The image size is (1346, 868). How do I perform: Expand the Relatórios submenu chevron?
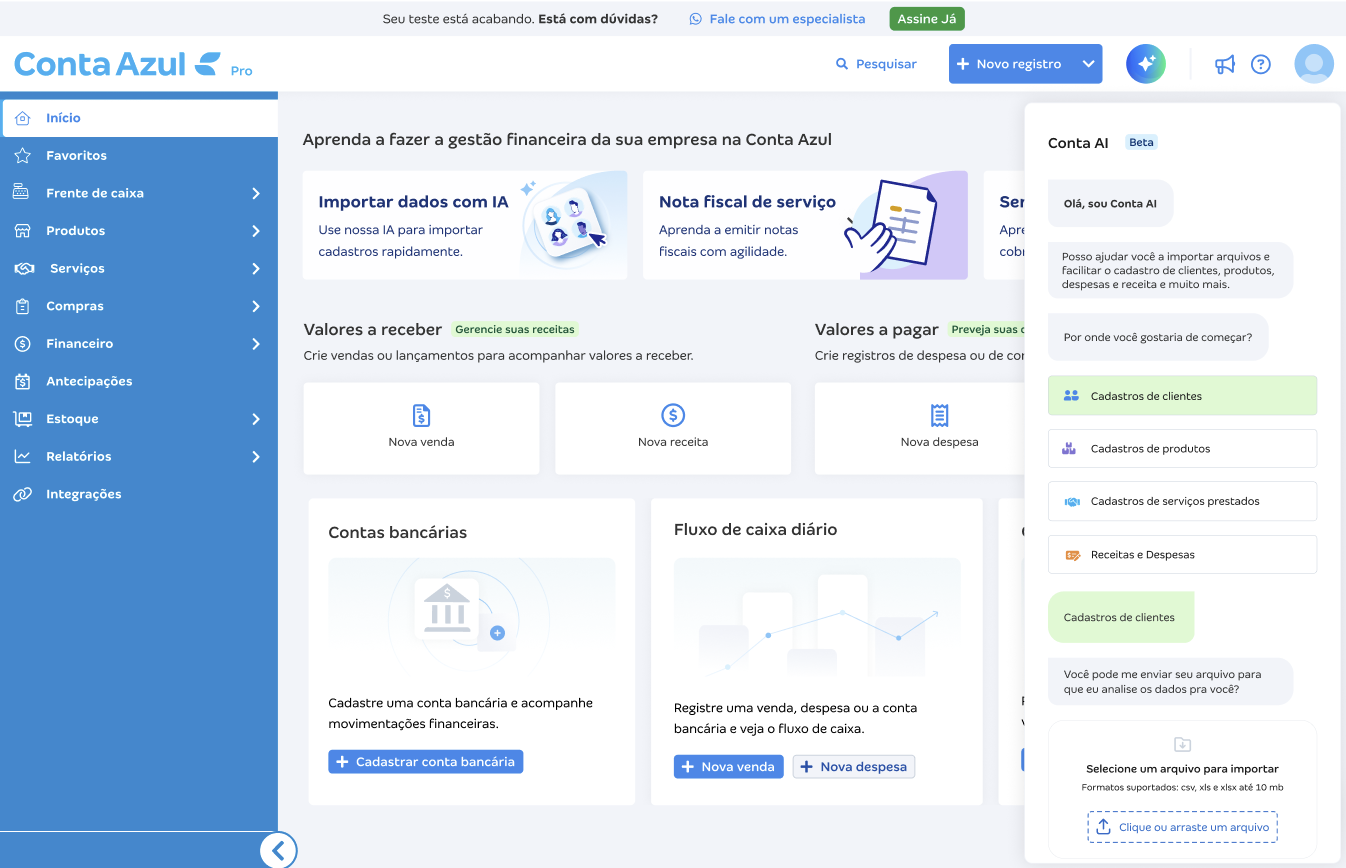tap(256, 456)
